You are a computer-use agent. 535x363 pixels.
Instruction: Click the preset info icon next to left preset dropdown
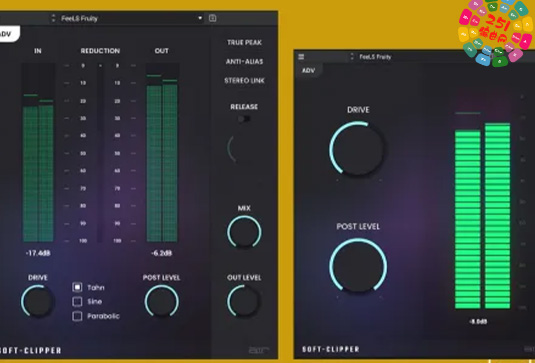point(212,18)
